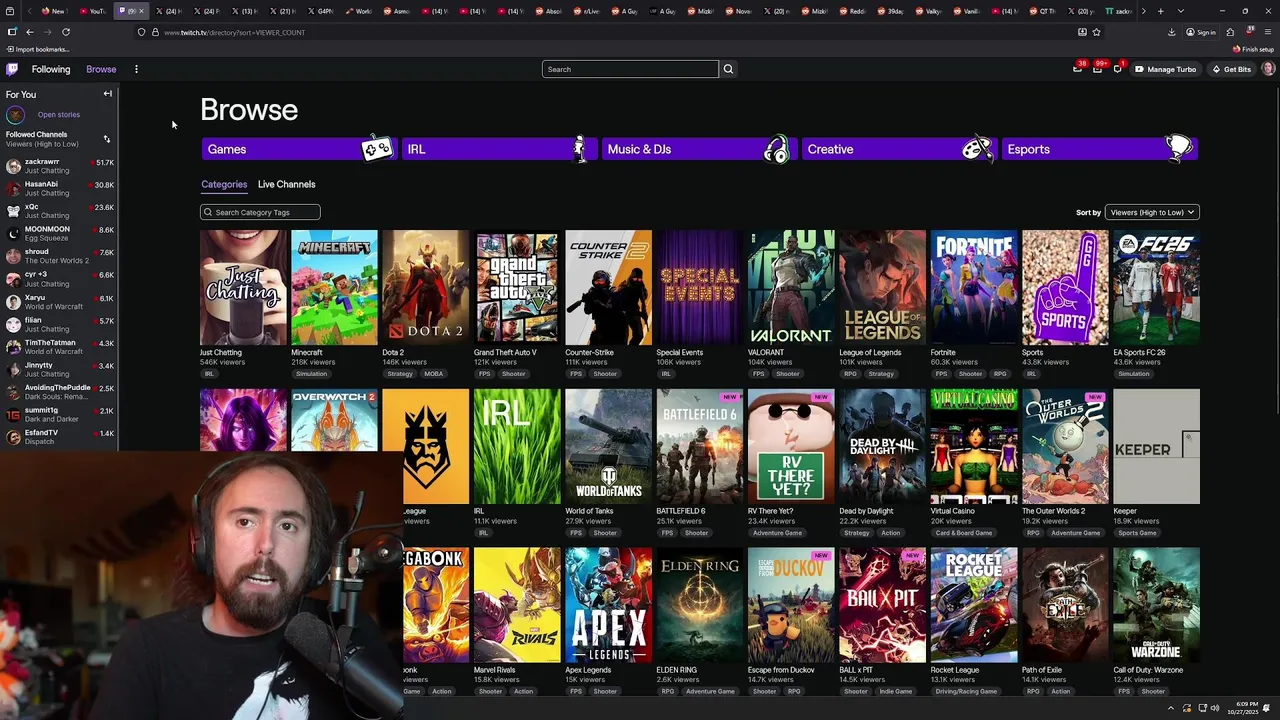This screenshot has width=1280, height=720.
Task: Click the EsfandTV channel name in the sidebar
Action: (41, 433)
